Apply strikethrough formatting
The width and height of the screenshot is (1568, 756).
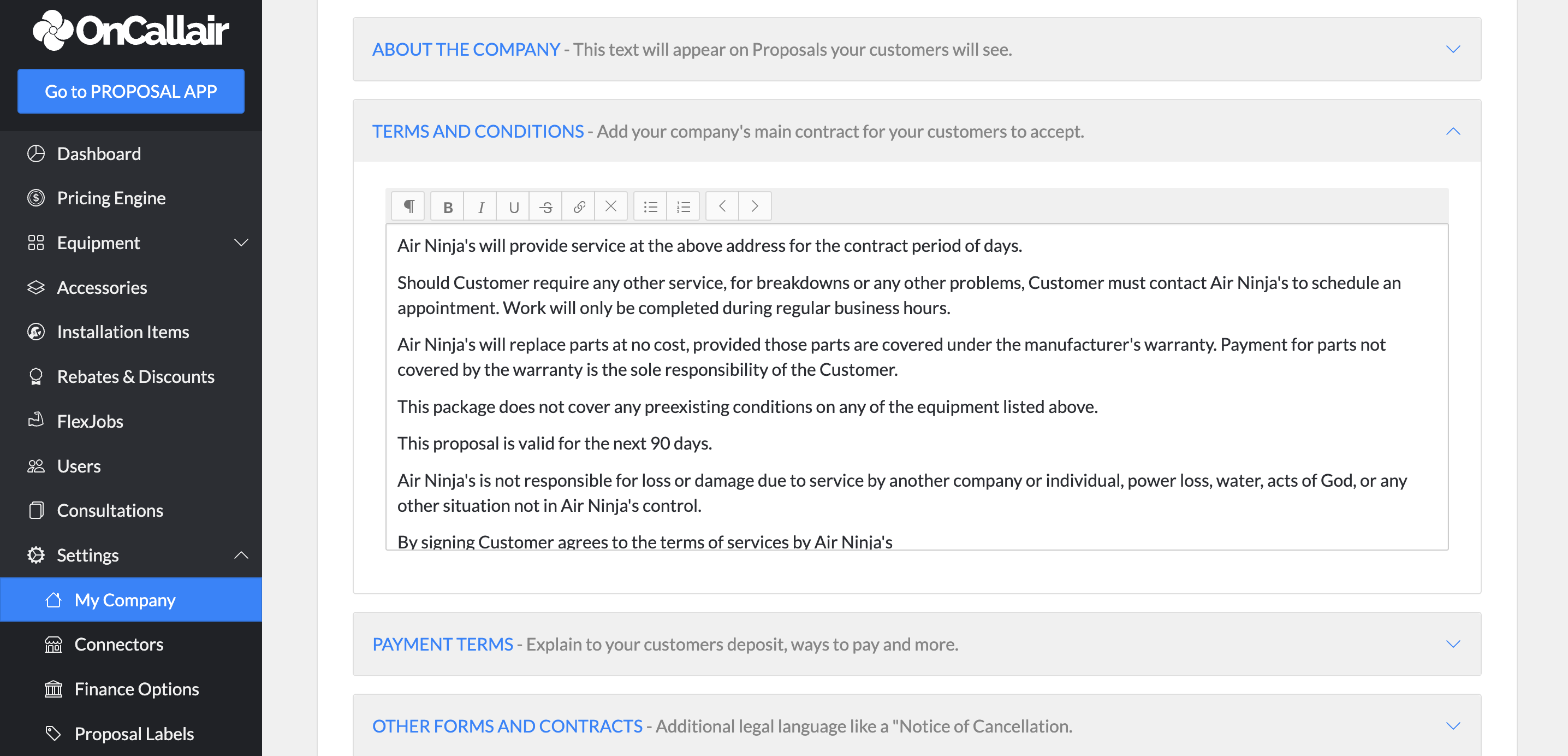tap(546, 206)
